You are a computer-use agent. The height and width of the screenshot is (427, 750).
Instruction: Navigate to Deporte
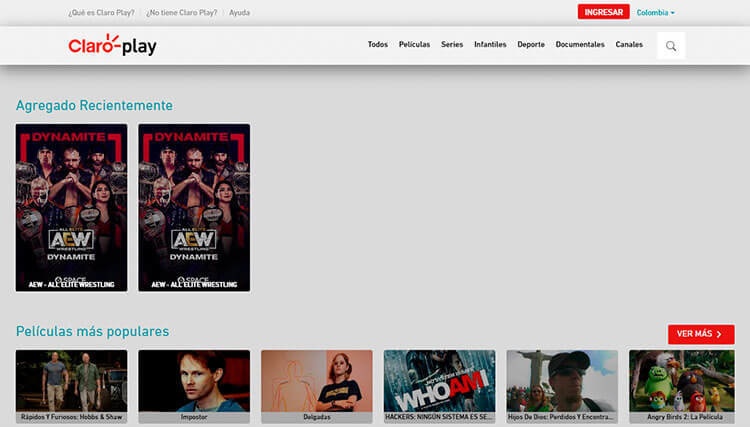[x=531, y=44]
